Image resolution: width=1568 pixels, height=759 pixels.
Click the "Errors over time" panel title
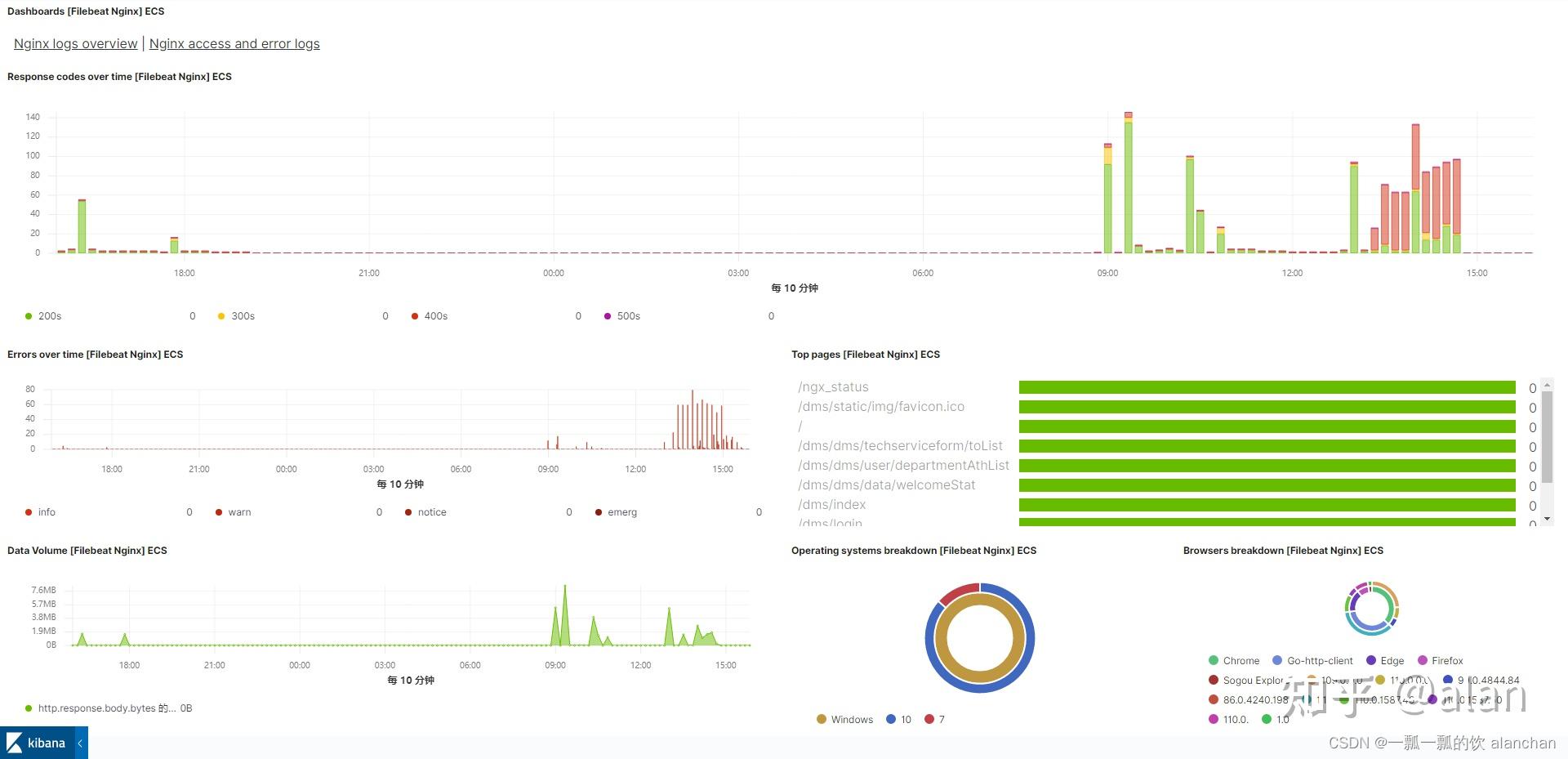click(95, 354)
